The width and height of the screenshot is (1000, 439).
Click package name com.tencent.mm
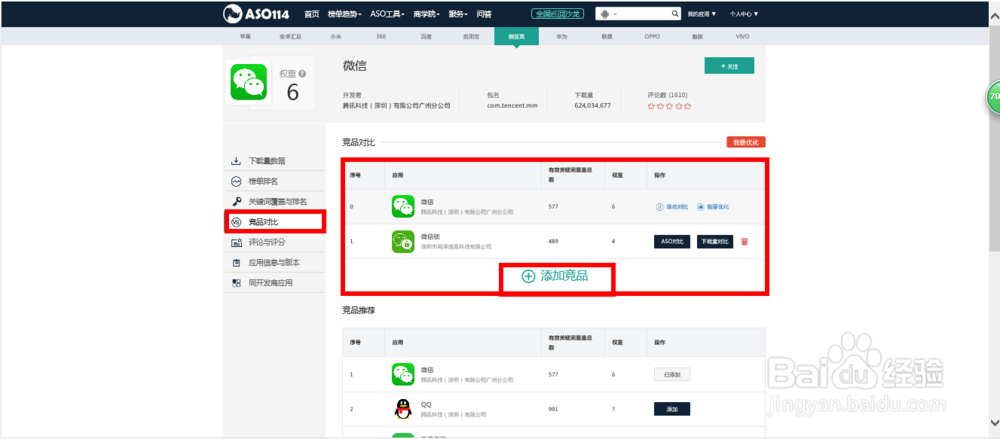click(x=512, y=105)
